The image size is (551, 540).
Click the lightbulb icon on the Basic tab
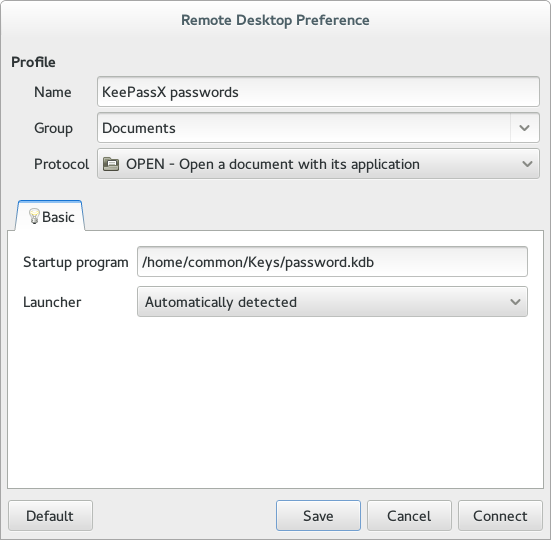coord(34,216)
